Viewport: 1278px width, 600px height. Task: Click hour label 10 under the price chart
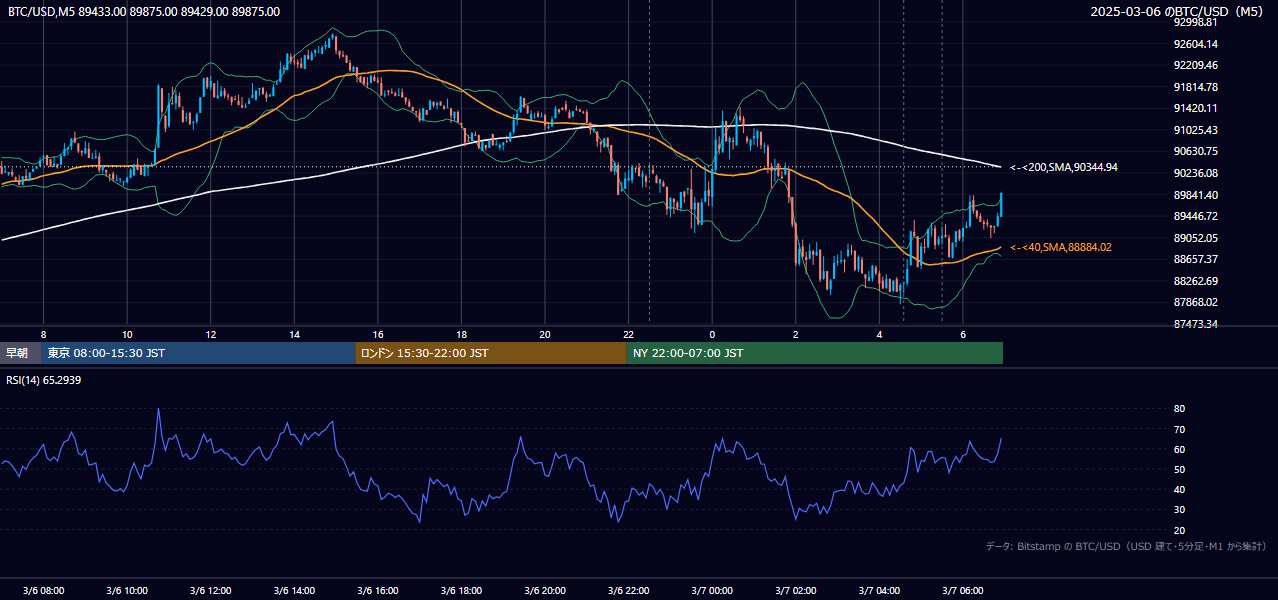tap(127, 334)
